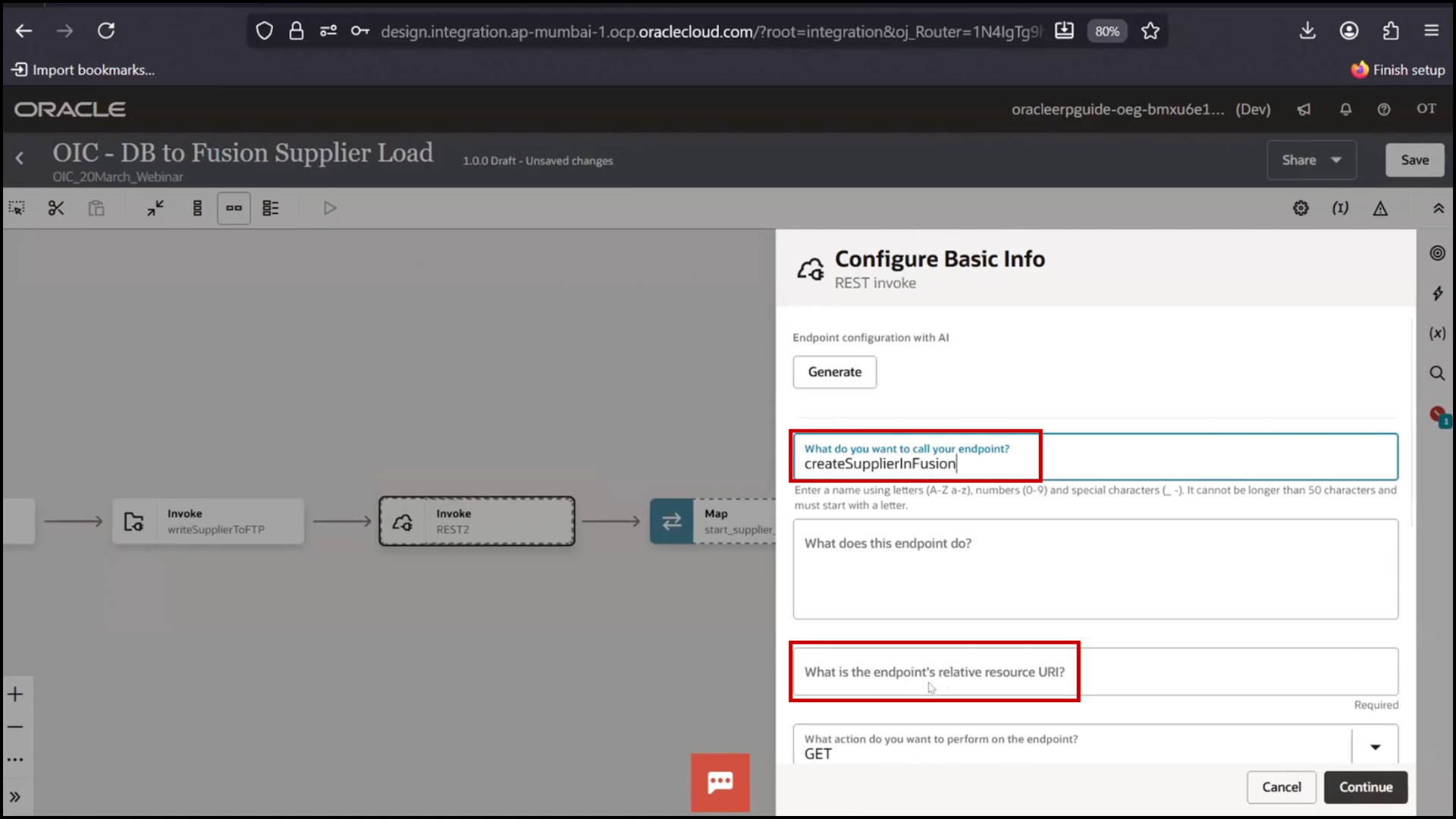The height and width of the screenshot is (819, 1456).
Task: Open more canvas options ellipsis
Action: 15,759
